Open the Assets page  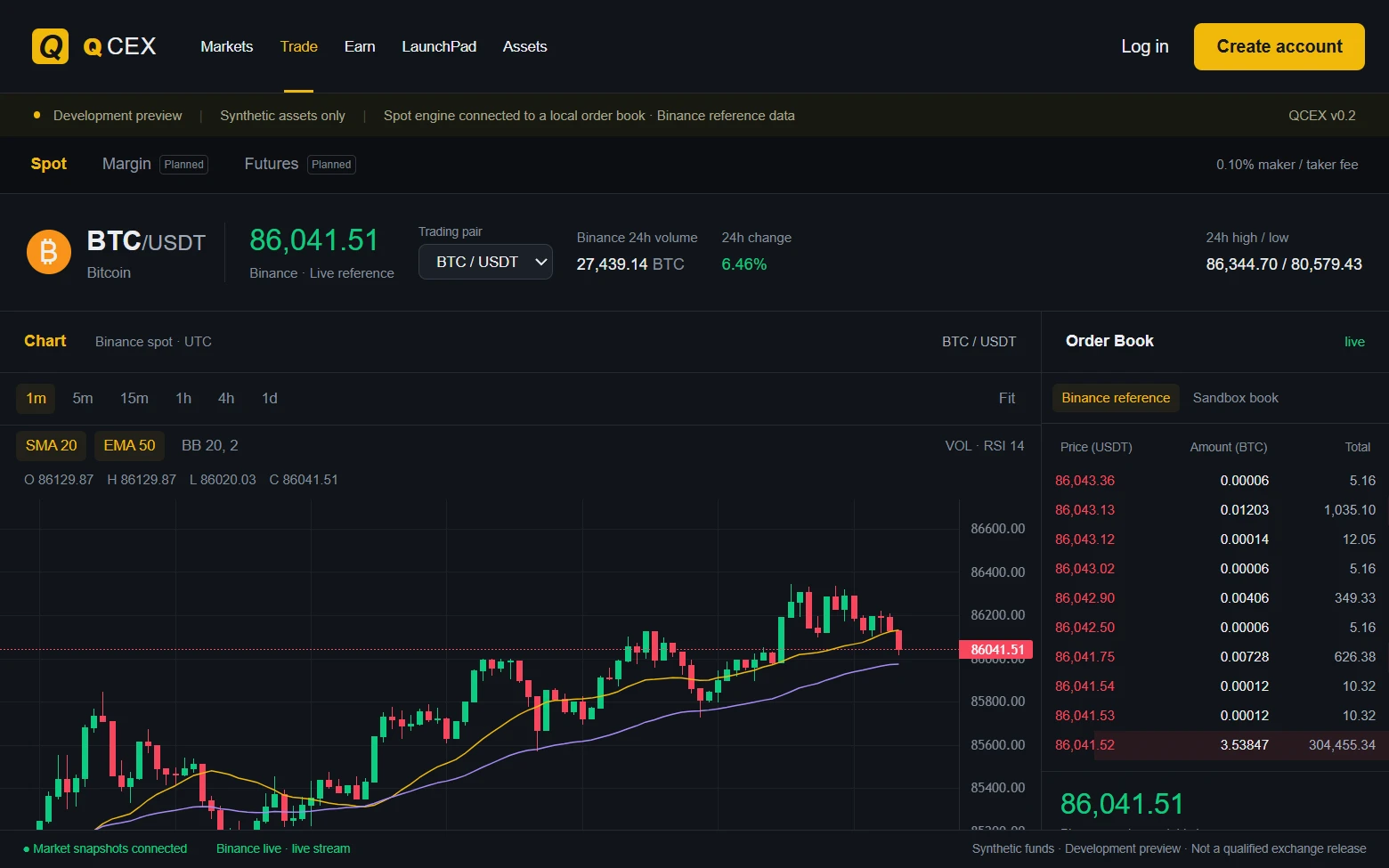524,46
